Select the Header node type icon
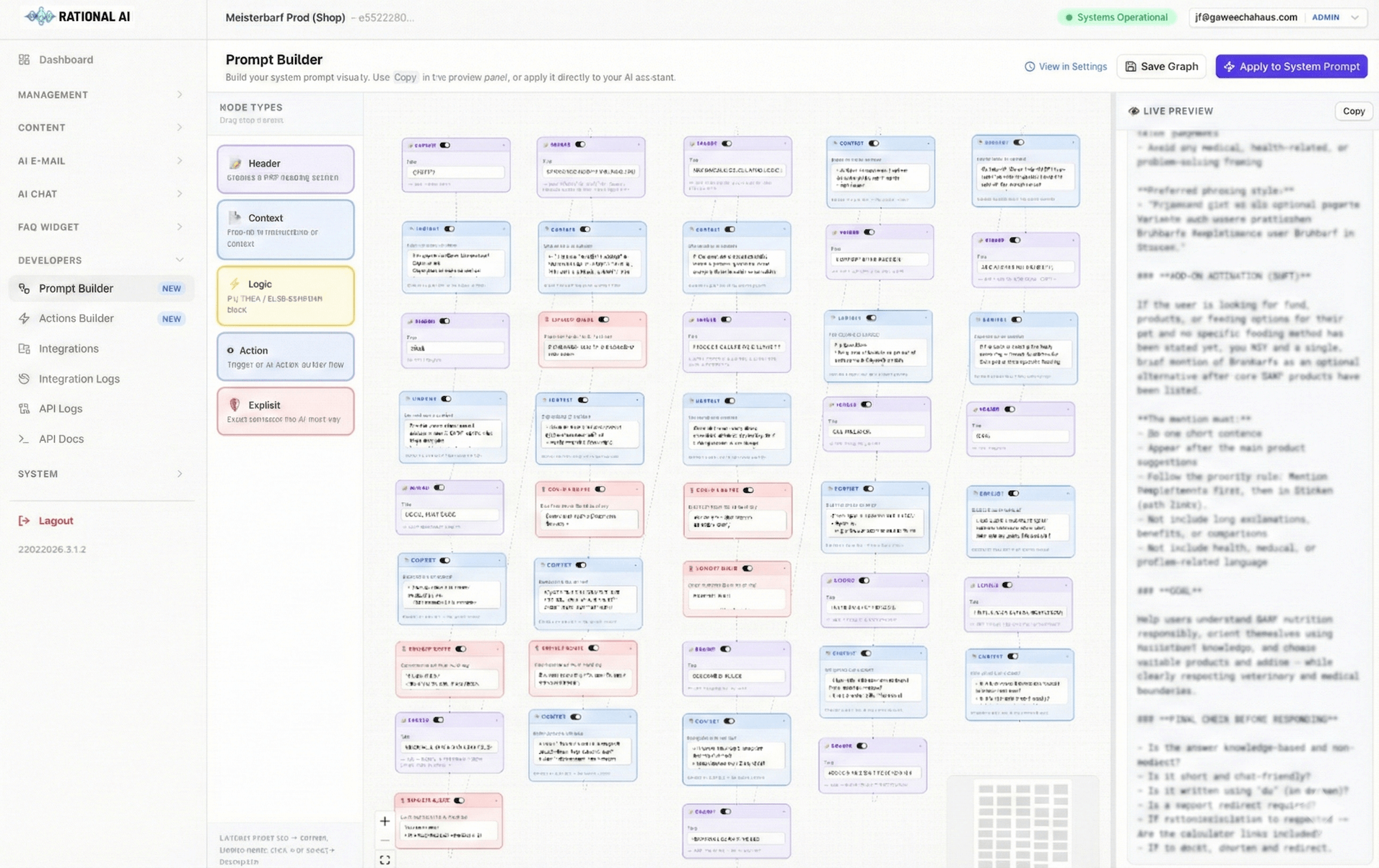 [236, 163]
